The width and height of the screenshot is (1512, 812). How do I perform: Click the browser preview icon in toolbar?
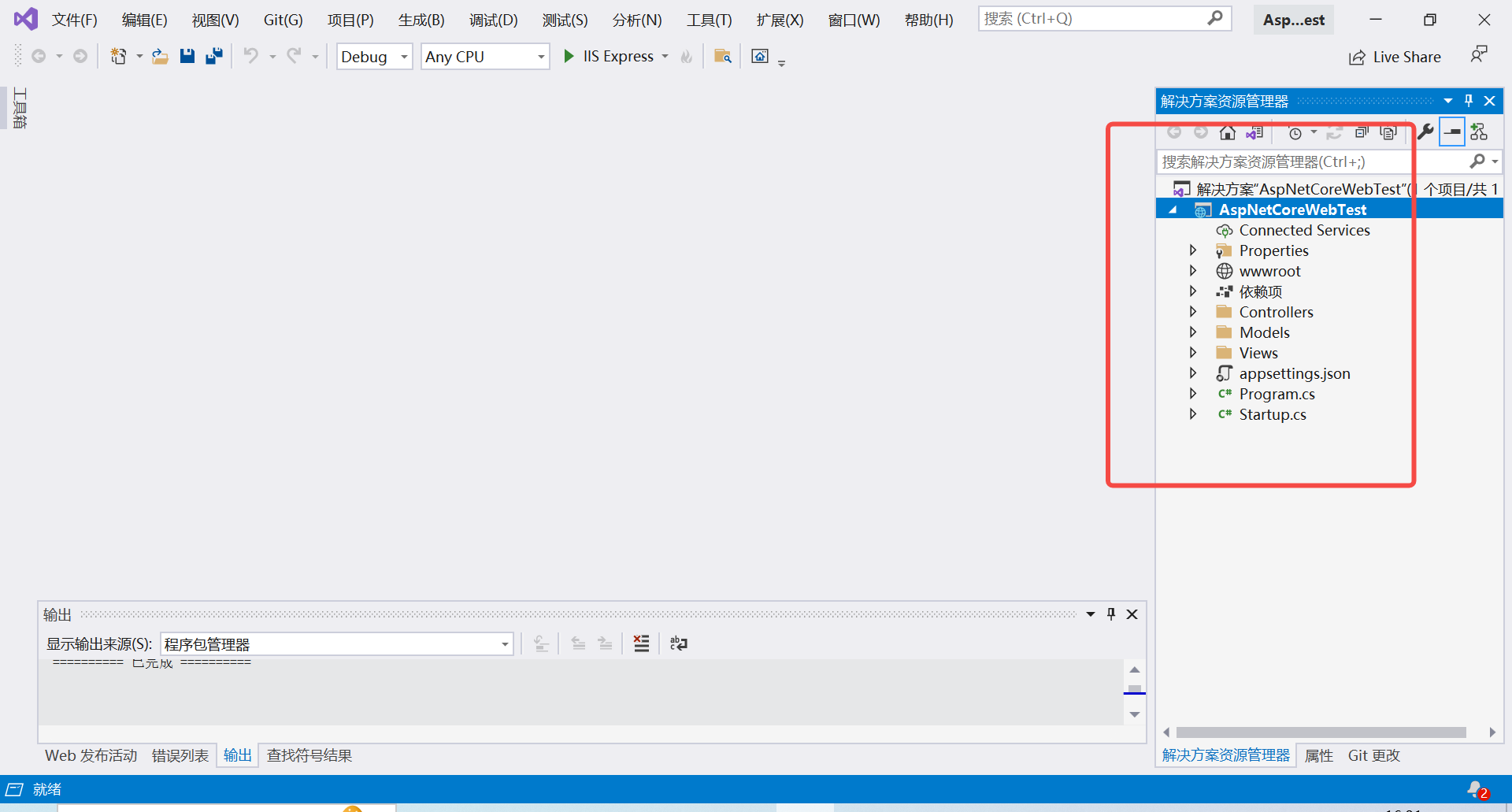click(760, 56)
